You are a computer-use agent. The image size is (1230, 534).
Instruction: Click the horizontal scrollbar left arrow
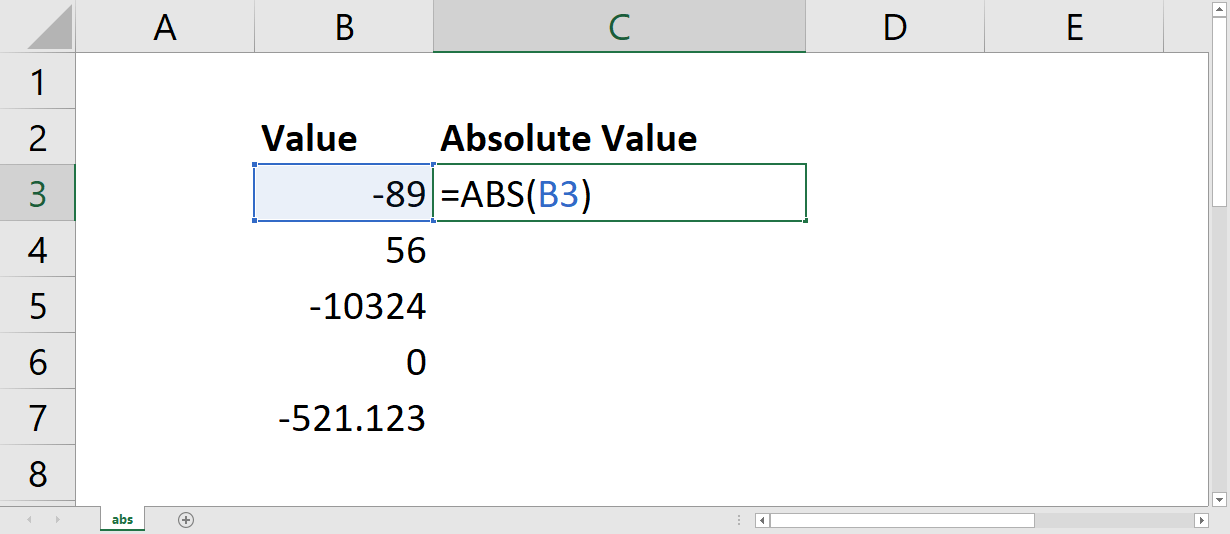[763, 520]
